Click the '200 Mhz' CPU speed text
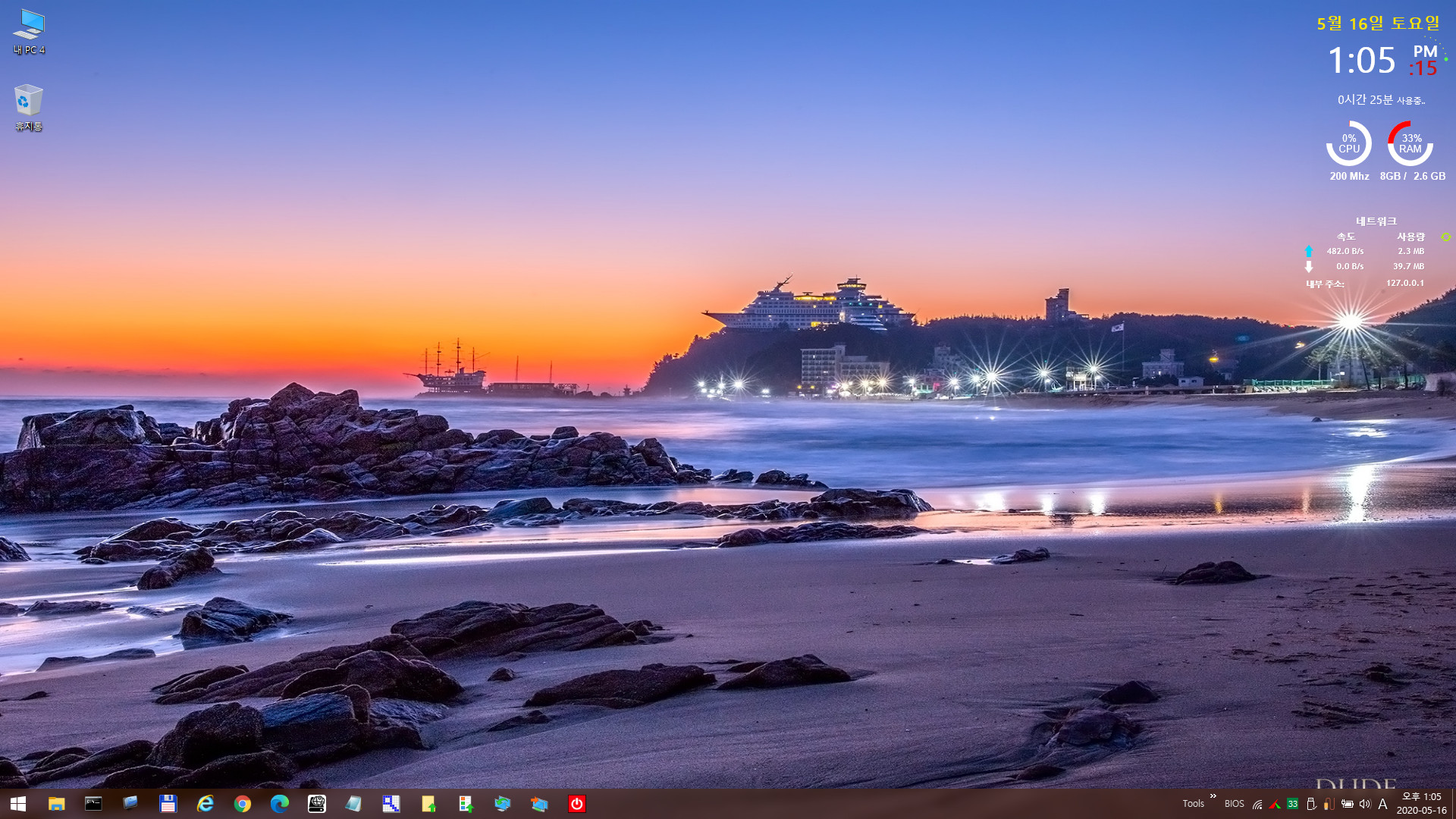The height and width of the screenshot is (819, 1456). click(1349, 176)
